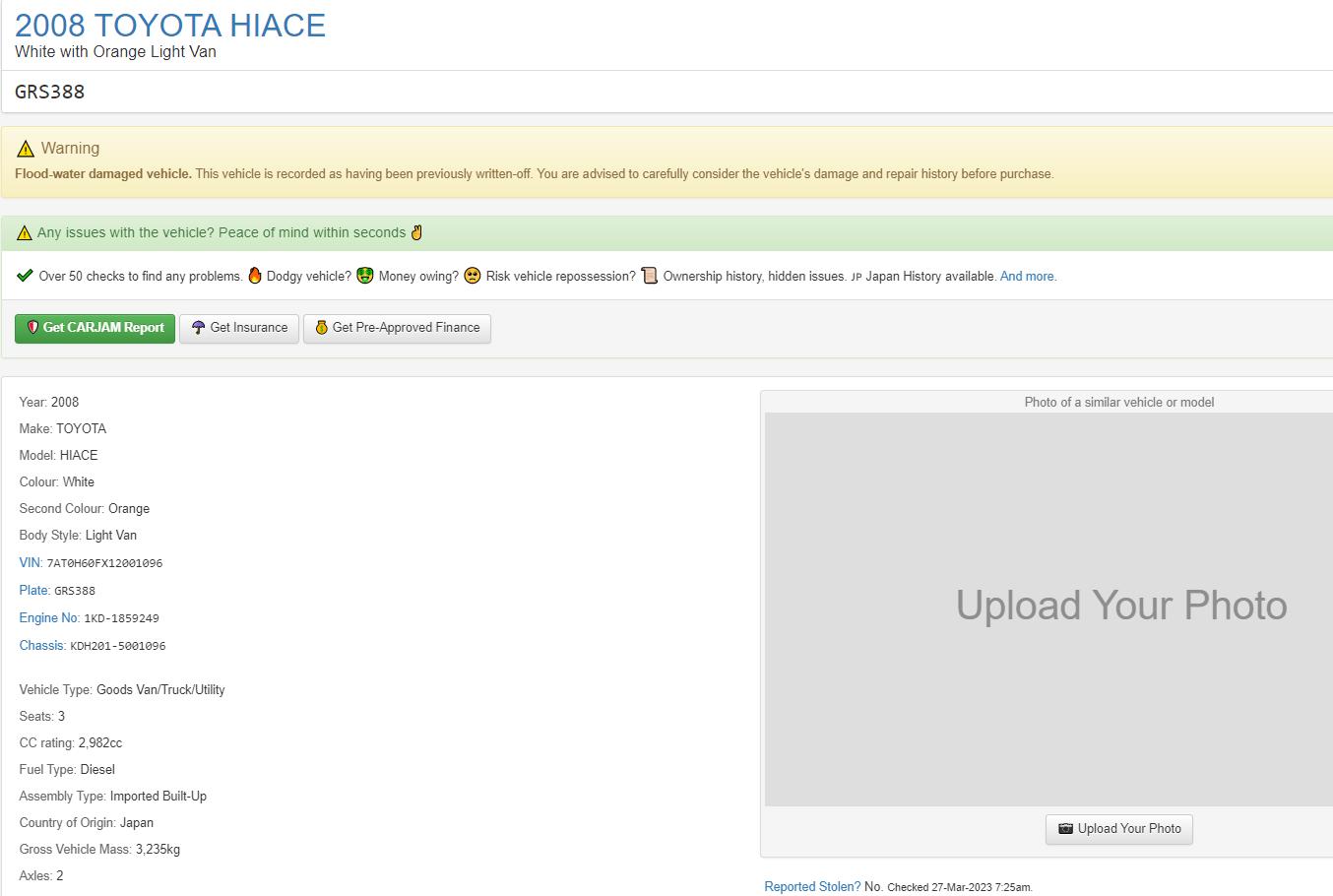Follow the 'And more.' link
The height and width of the screenshot is (896, 1333).
point(1028,277)
